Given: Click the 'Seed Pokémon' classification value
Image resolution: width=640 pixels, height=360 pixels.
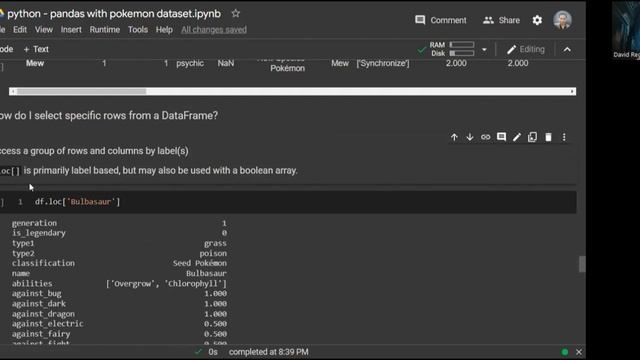Looking at the screenshot, I should coord(200,263).
